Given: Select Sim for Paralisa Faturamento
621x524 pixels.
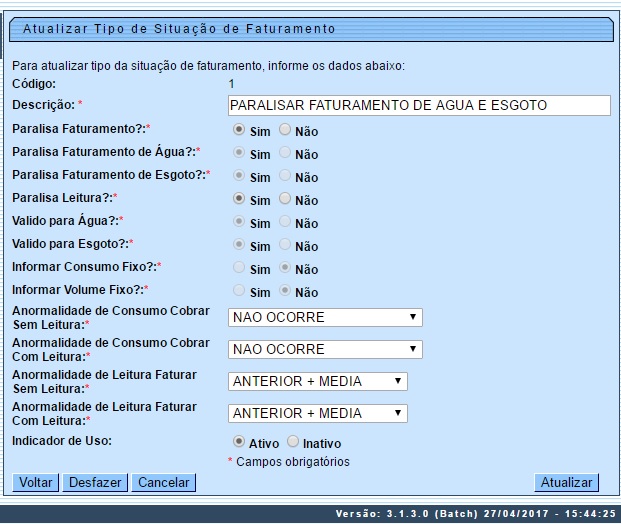Looking at the screenshot, I should tap(239, 130).
